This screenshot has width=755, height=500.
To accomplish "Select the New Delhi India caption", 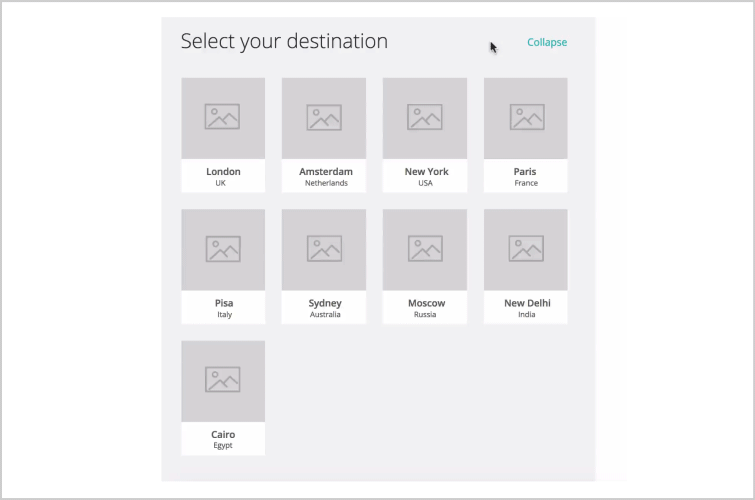I will coord(527,308).
